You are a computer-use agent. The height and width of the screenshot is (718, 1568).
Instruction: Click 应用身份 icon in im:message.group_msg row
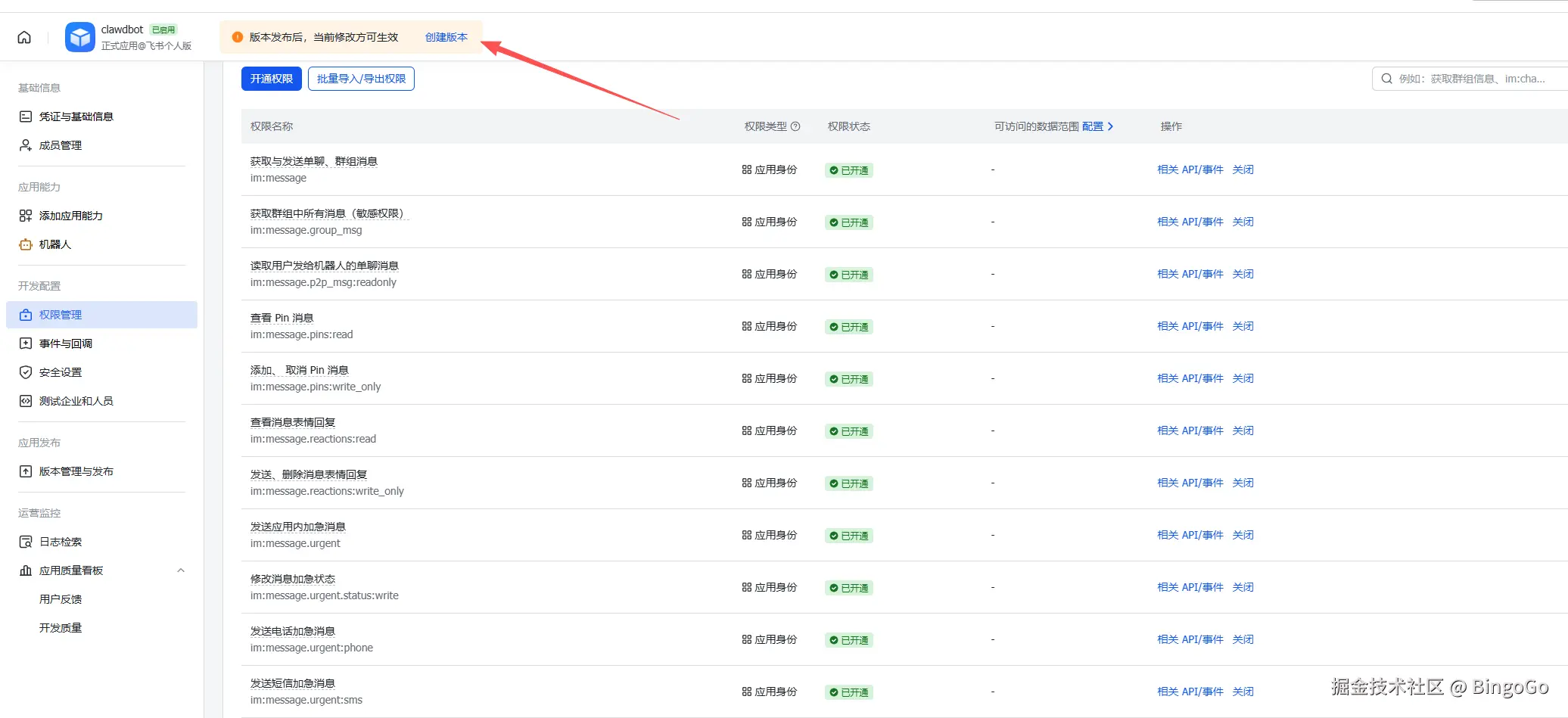click(747, 222)
